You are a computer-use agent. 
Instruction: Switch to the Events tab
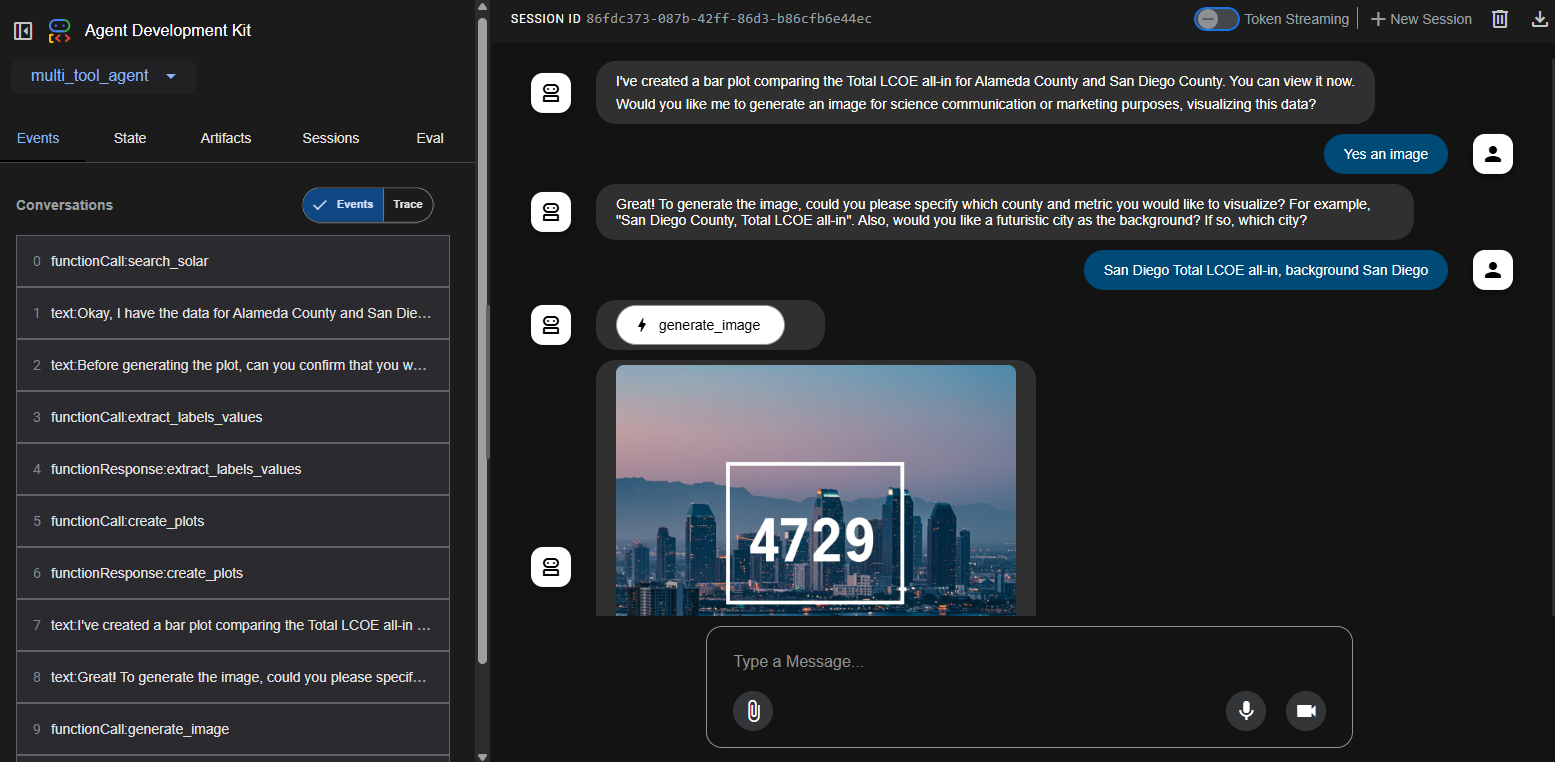(x=38, y=138)
